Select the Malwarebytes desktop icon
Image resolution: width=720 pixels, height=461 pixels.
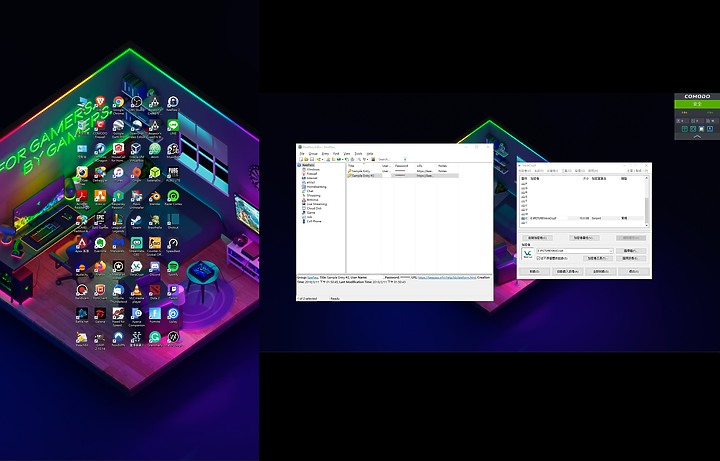pos(118,243)
